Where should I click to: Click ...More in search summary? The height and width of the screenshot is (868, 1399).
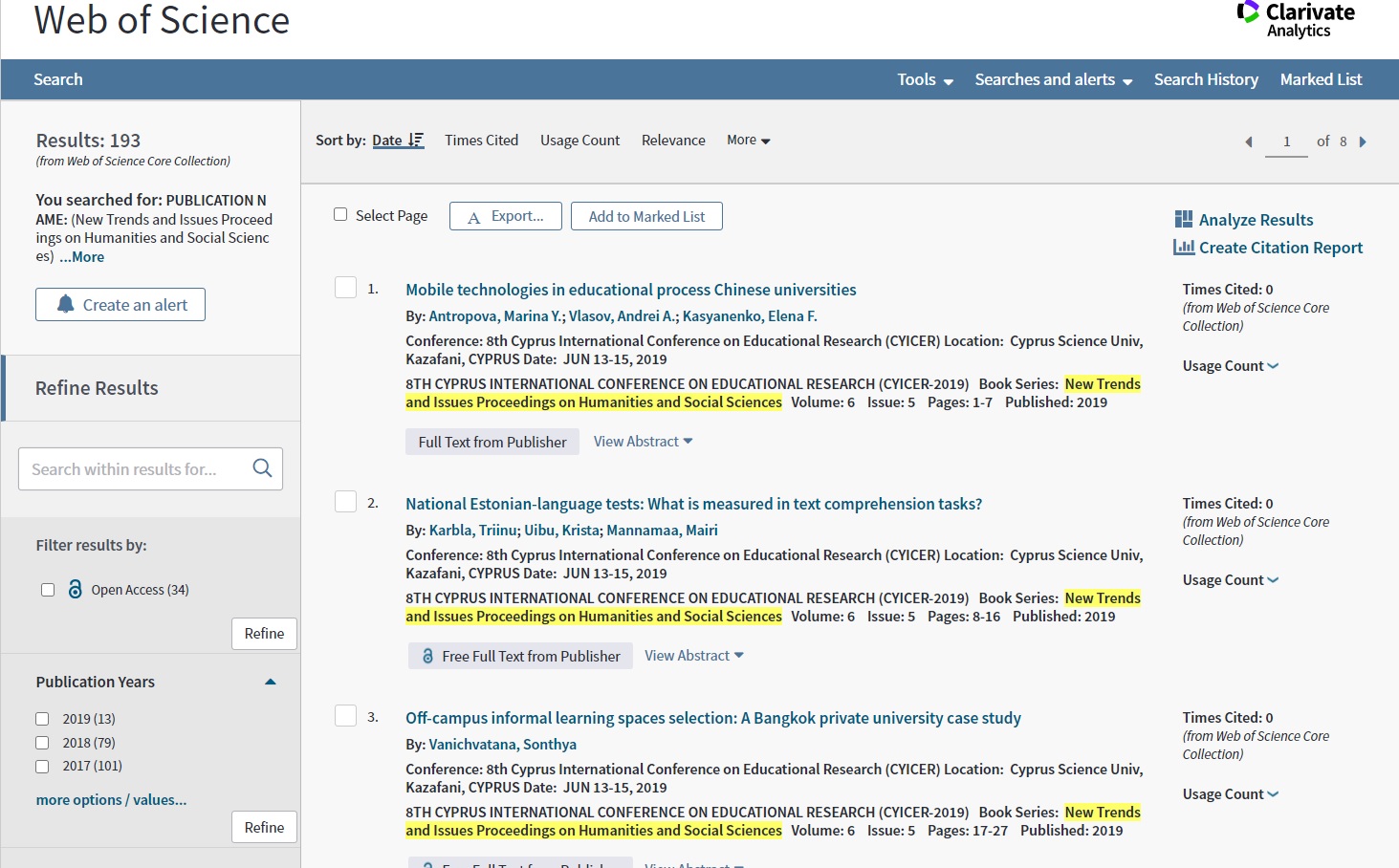click(x=81, y=256)
